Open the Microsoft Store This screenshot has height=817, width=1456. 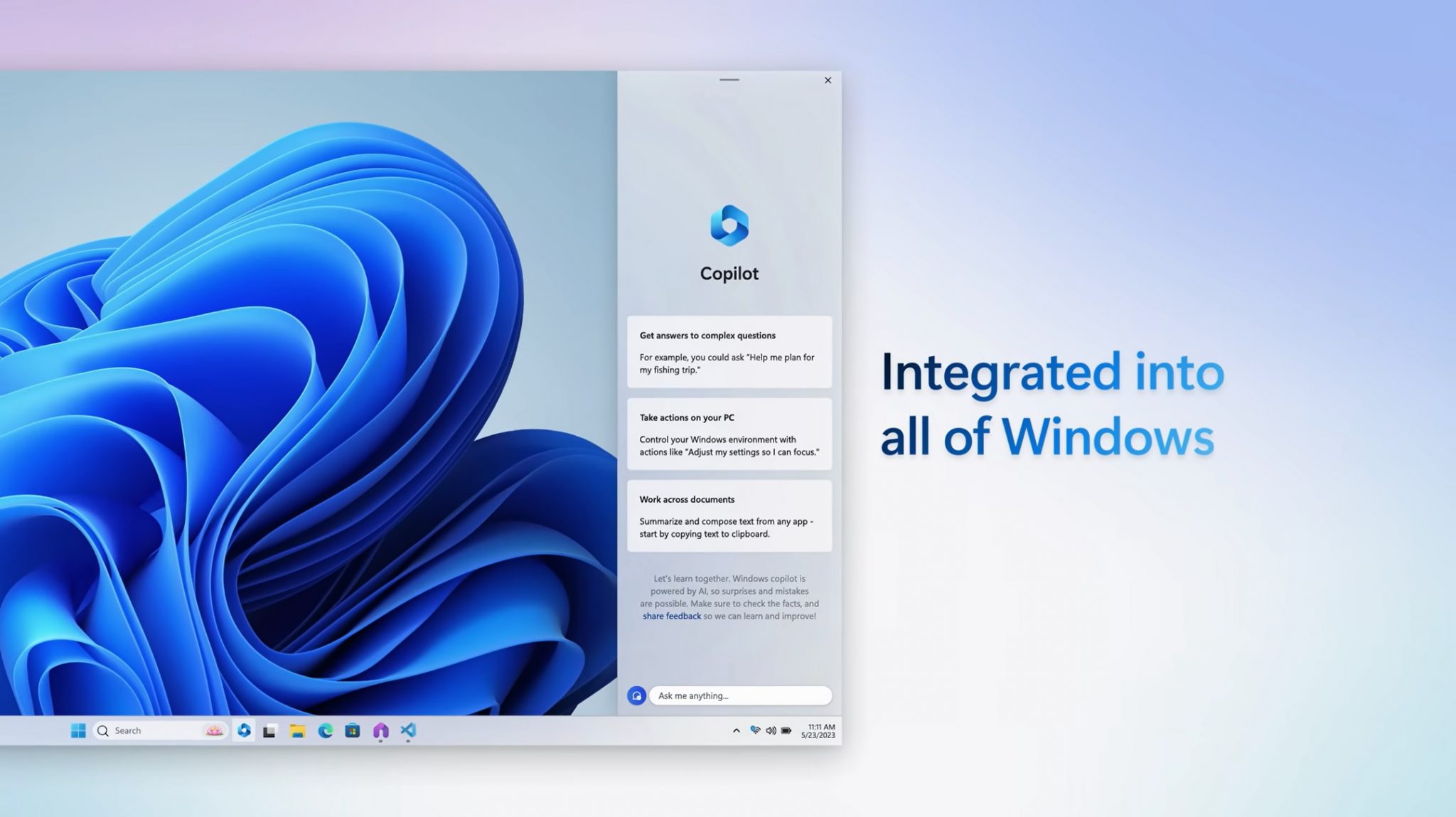click(x=351, y=730)
